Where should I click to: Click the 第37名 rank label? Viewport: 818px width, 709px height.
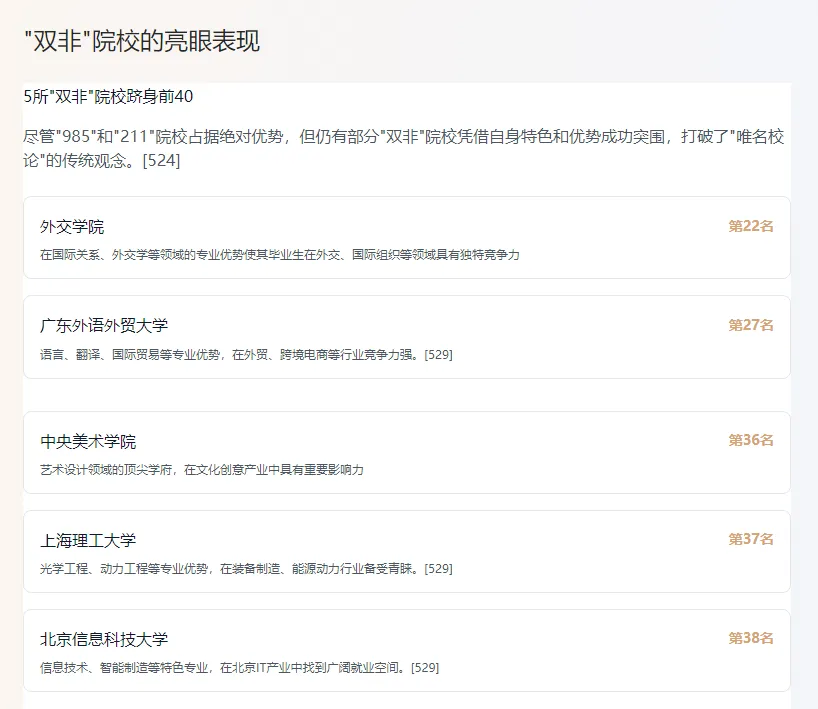[x=751, y=539]
